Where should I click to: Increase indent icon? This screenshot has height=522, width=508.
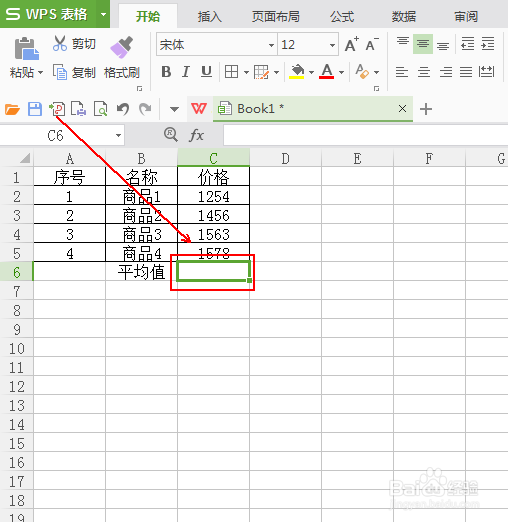coord(488,44)
